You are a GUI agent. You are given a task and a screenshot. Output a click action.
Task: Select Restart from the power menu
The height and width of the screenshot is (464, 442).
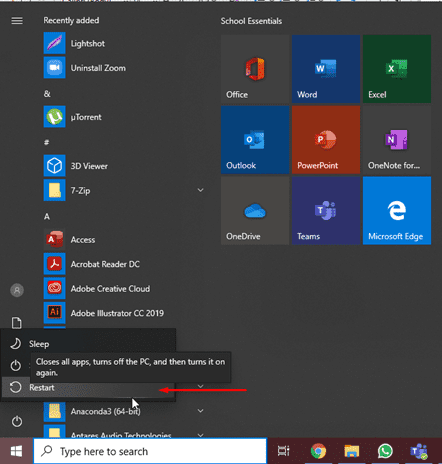point(88,387)
